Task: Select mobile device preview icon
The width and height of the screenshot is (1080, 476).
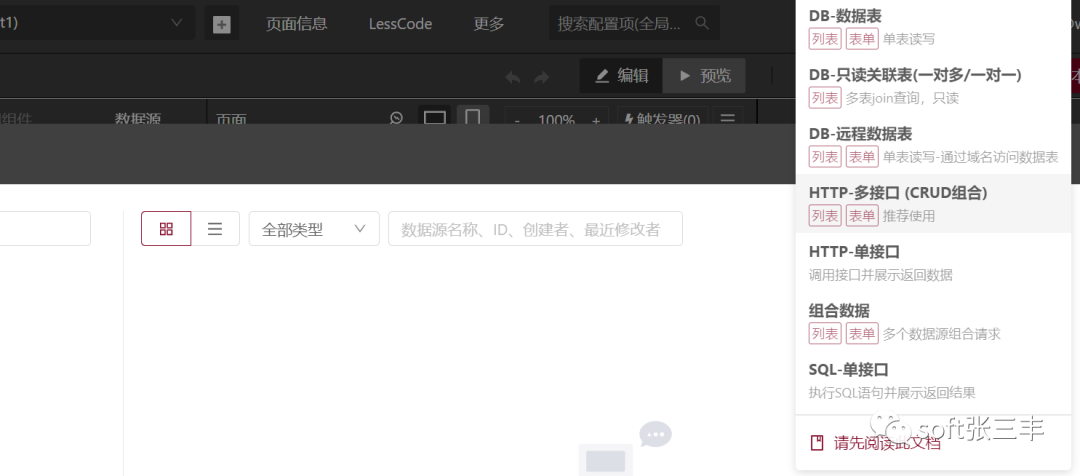Action: coord(474,119)
